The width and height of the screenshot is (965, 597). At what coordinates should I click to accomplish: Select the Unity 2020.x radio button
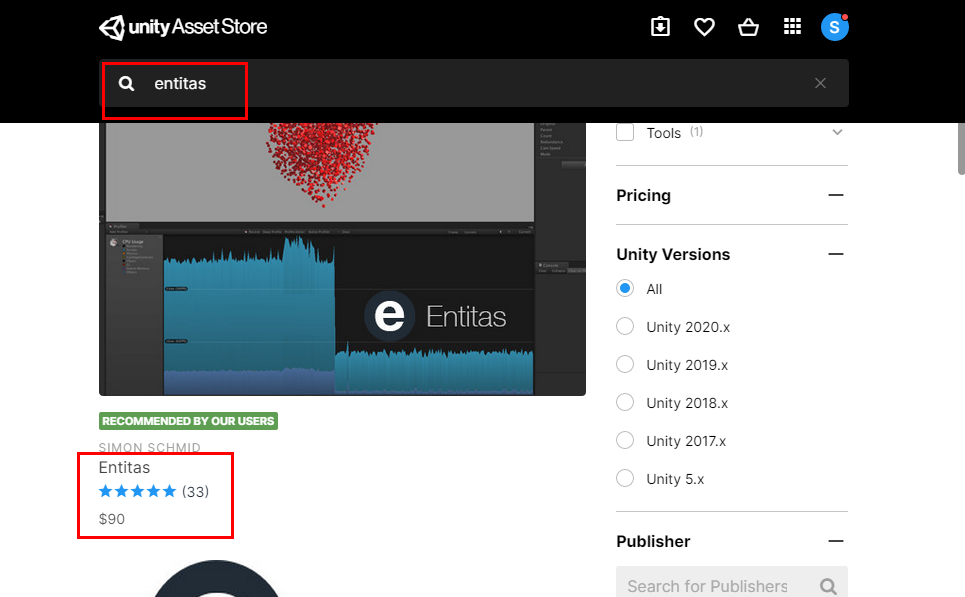coord(624,326)
